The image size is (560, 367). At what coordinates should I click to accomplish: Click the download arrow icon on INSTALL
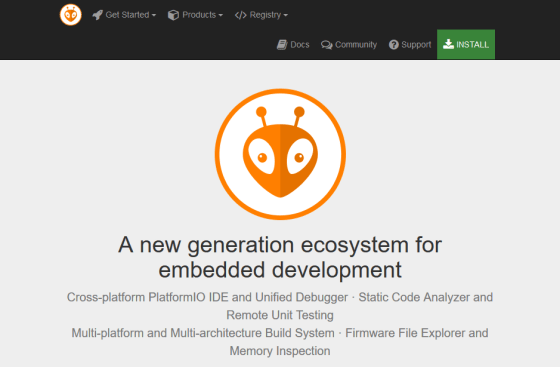coord(448,44)
